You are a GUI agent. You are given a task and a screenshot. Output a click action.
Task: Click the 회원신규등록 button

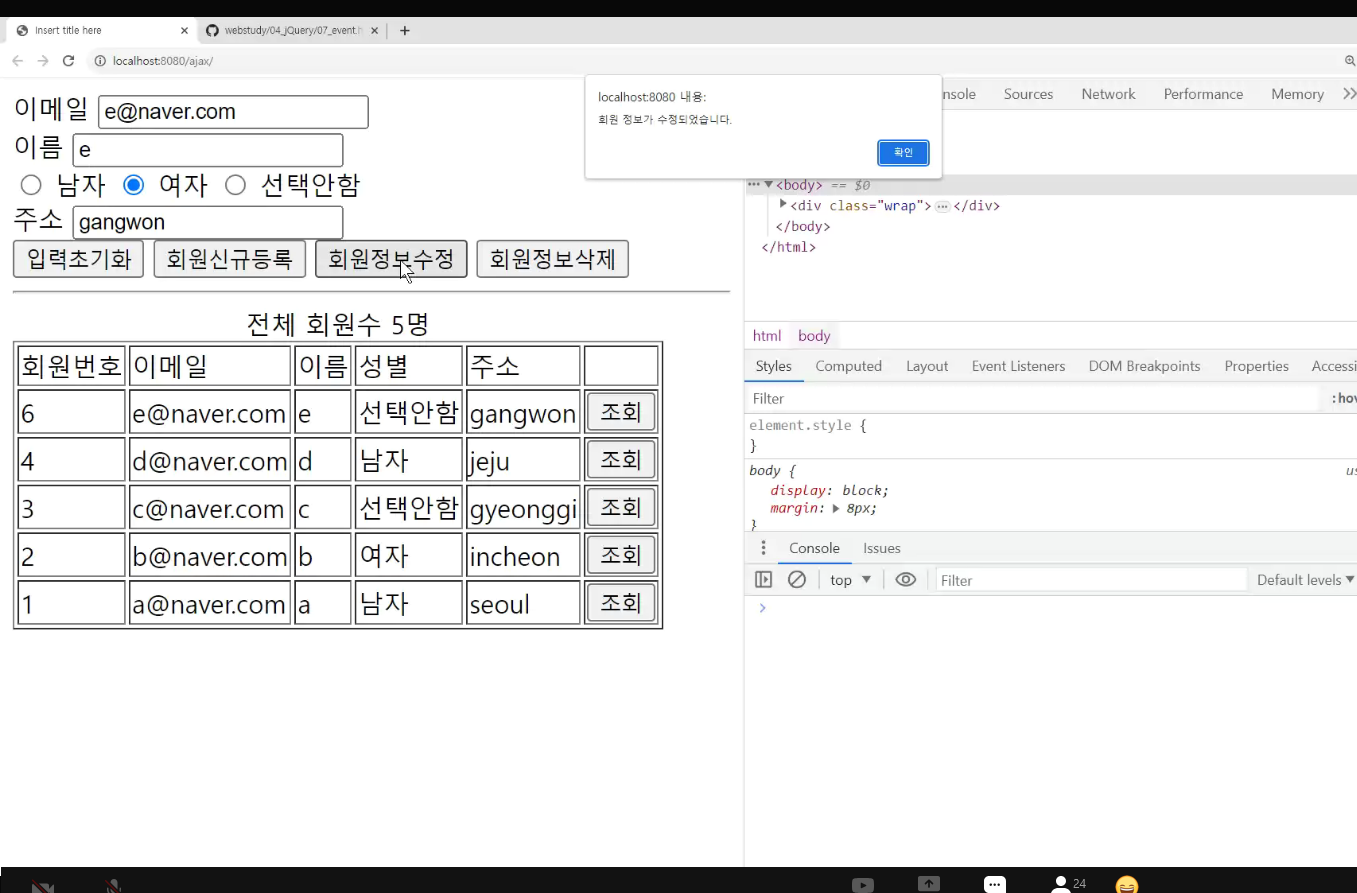[x=230, y=259]
